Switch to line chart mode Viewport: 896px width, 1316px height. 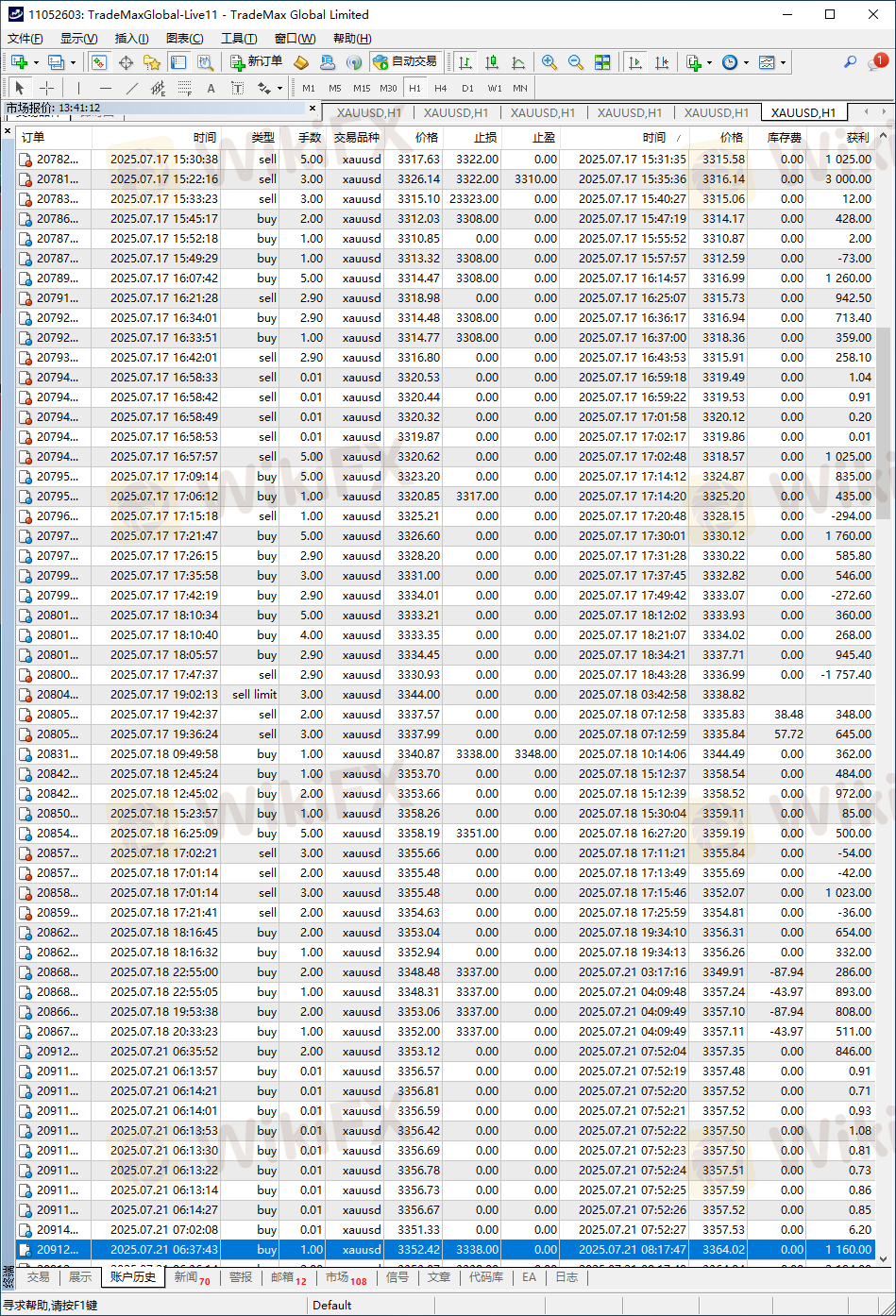517,62
